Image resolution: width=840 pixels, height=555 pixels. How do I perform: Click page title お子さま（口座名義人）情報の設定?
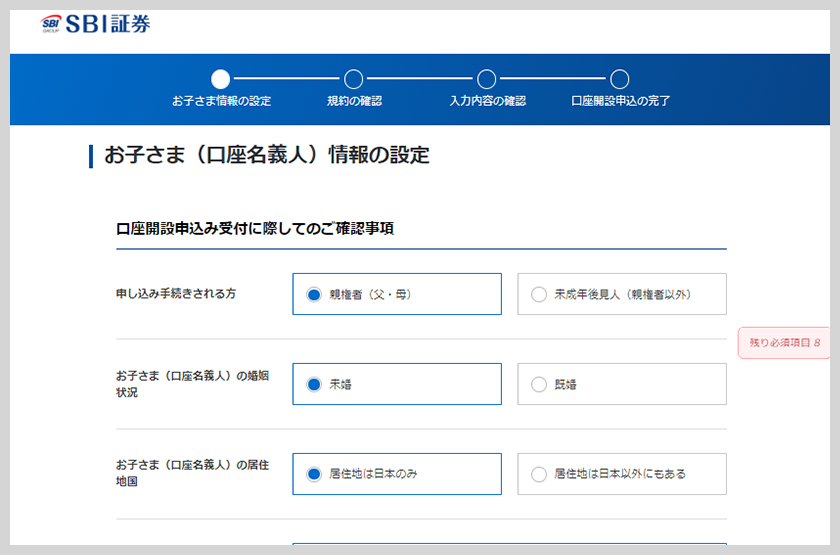point(267,155)
